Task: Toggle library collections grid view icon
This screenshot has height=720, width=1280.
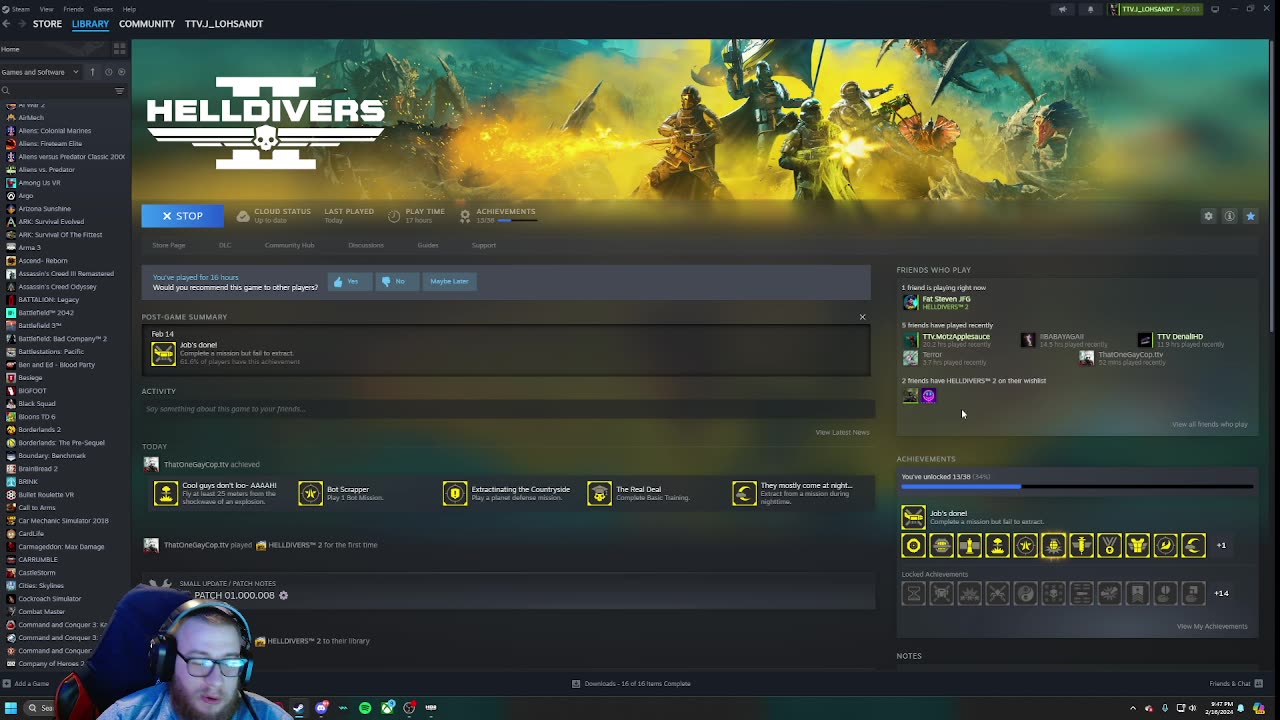Action: 119,48
